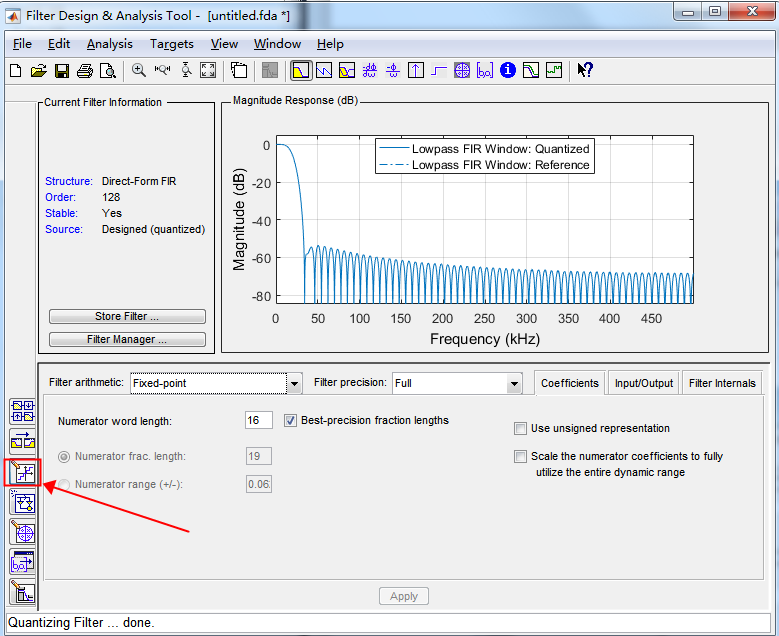
Task: Open the Pole/Zero Editor sidebar icon
Action: click(22, 532)
